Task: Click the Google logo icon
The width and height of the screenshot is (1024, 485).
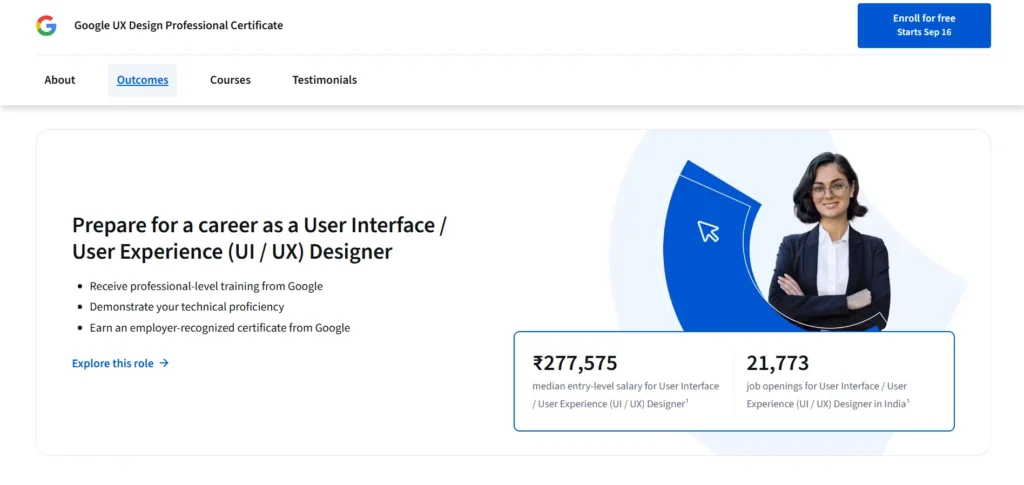Action: [46, 26]
